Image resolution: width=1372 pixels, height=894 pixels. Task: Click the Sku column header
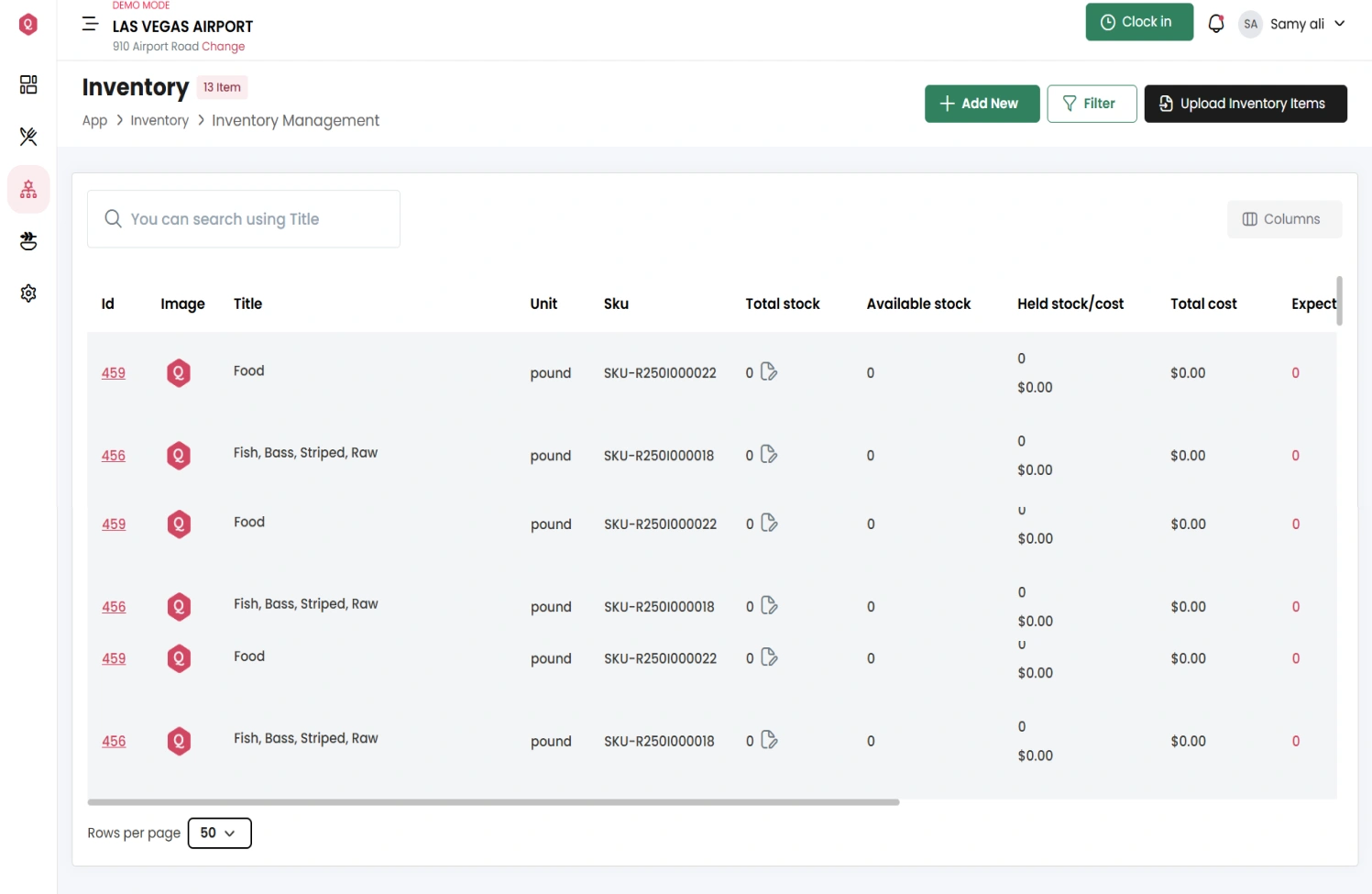(616, 304)
